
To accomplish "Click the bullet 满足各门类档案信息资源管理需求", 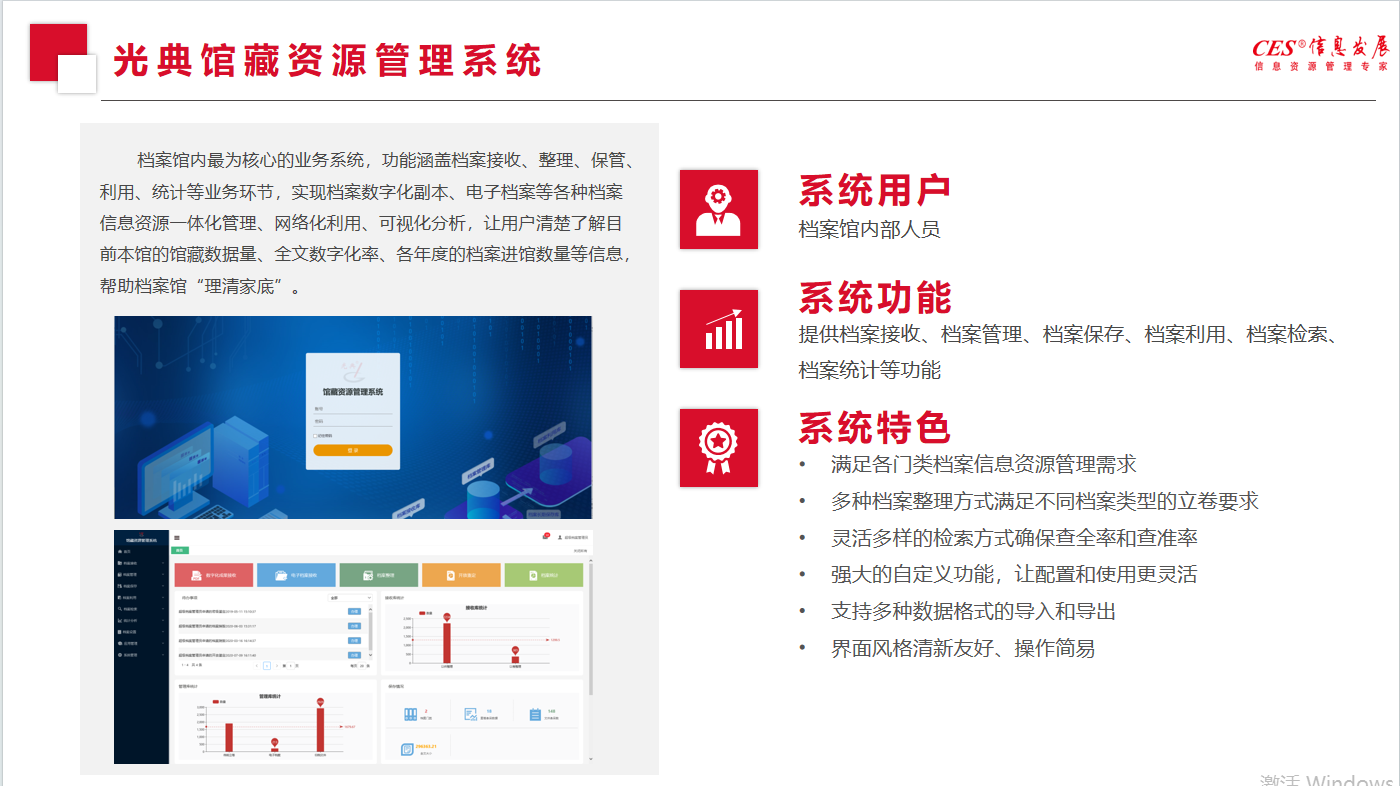I will coord(984,464).
